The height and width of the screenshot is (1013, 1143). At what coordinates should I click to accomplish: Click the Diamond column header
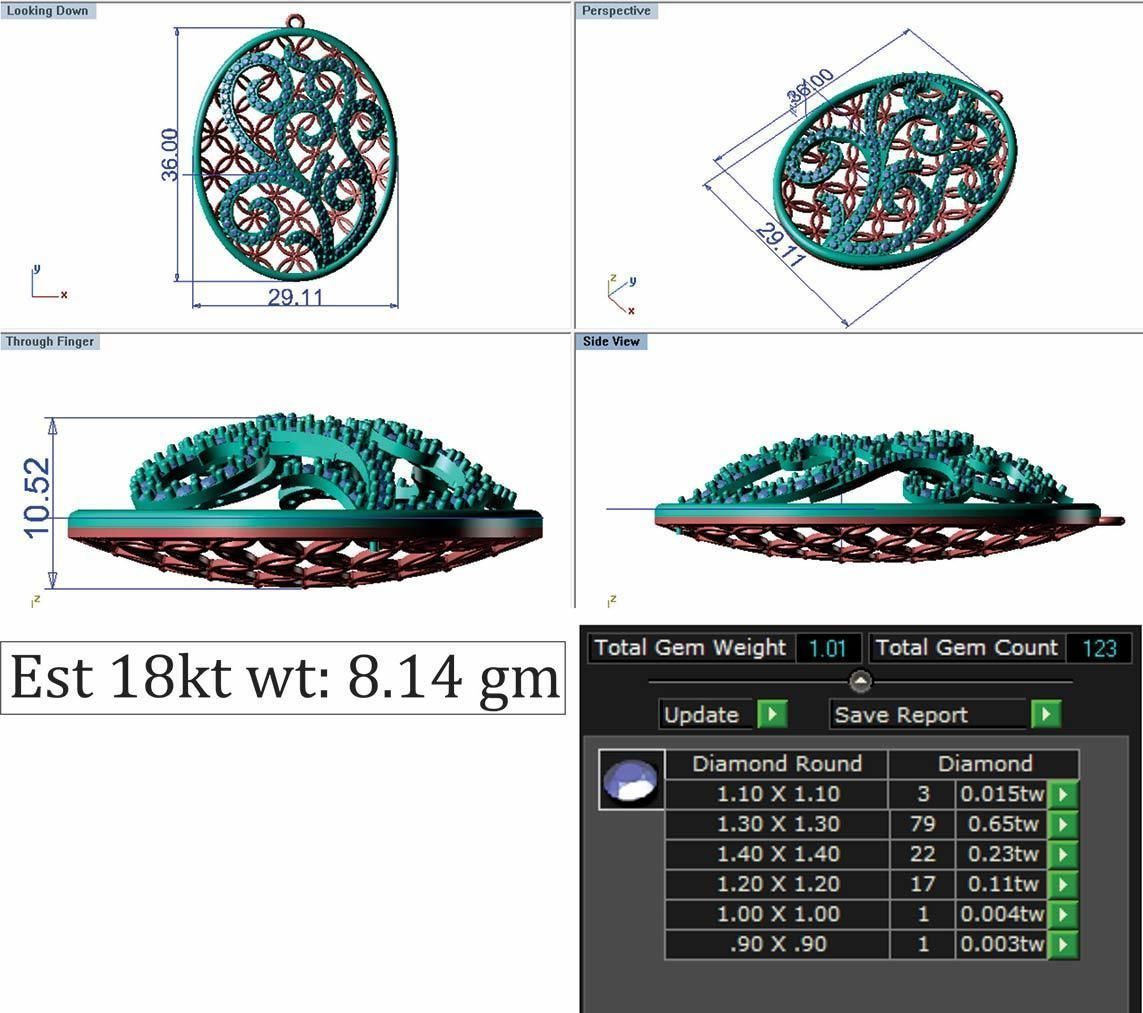[x=985, y=763]
